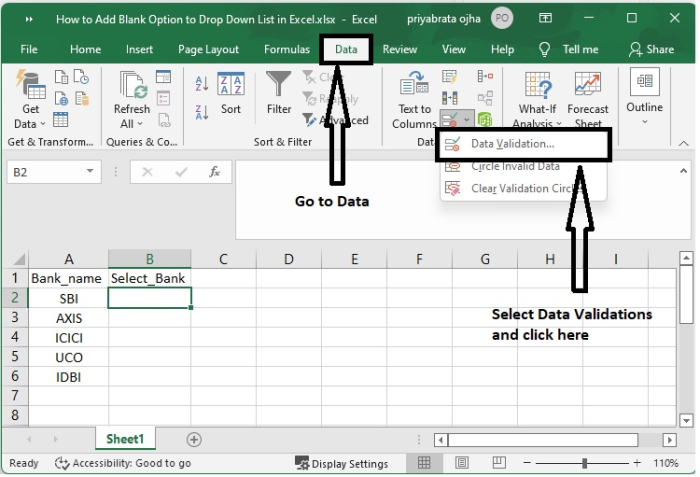Sort Z to A descending
Image resolution: width=700 pixels, height=477 pixels.
[x=202, y=112]
